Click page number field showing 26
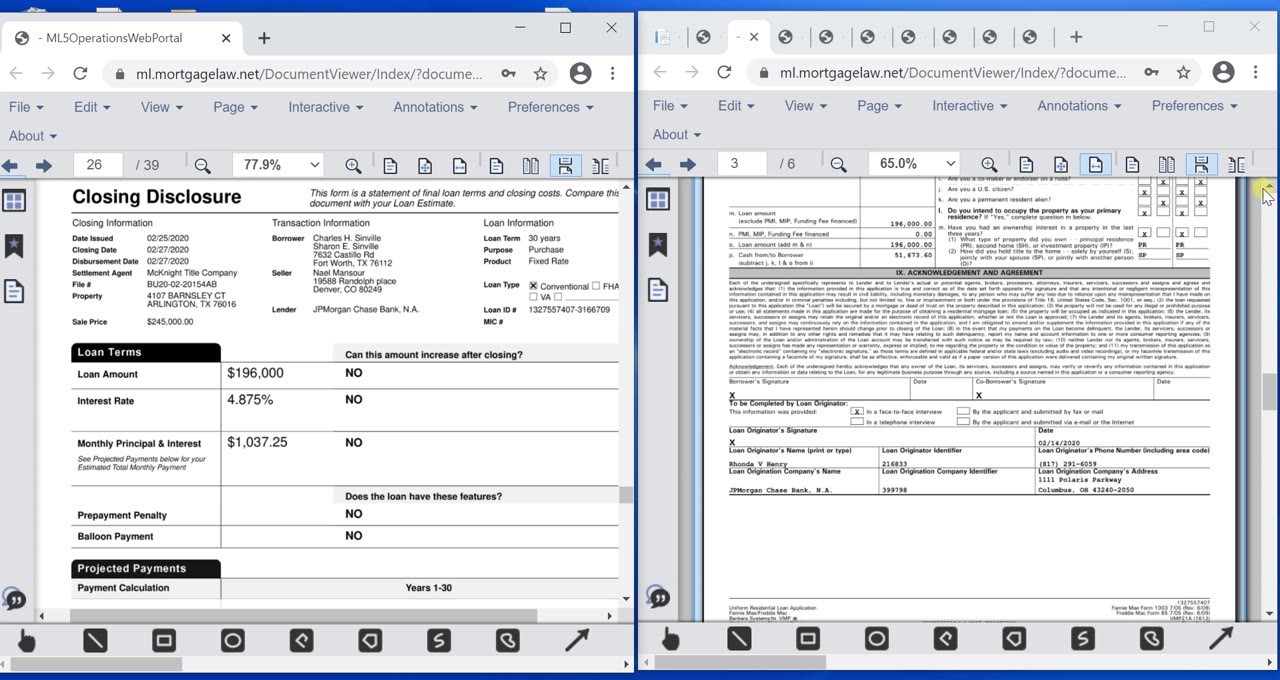The height and width of the screenshot is (680, 1280). [x=98, y=165]
